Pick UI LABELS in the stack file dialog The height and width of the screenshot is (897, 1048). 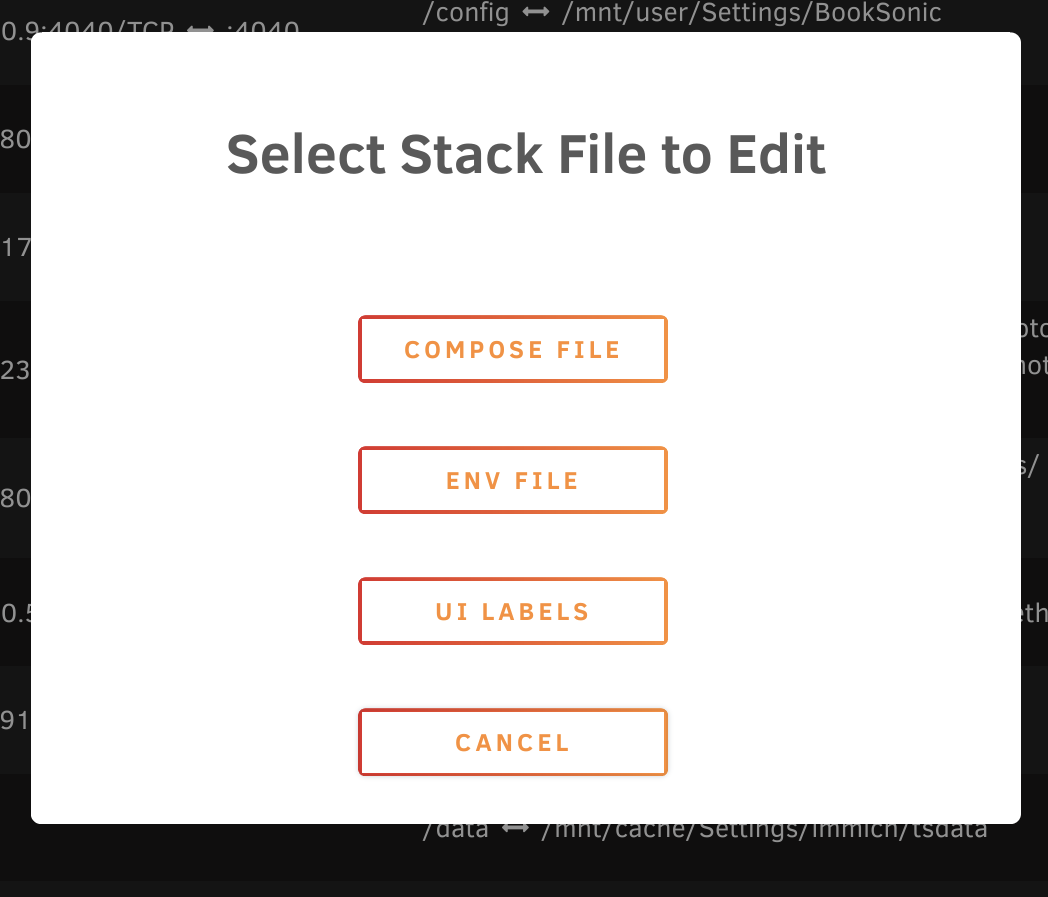click(x=512, y=611)
